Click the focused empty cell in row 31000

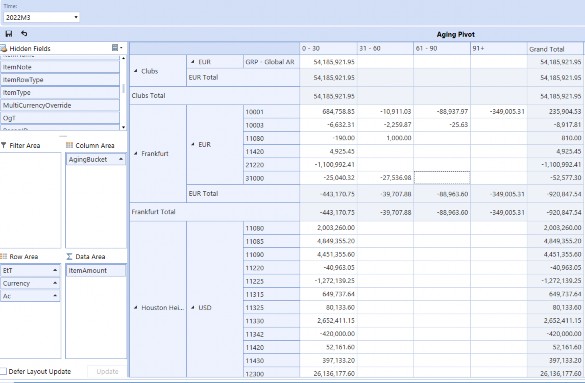[442, 178]
